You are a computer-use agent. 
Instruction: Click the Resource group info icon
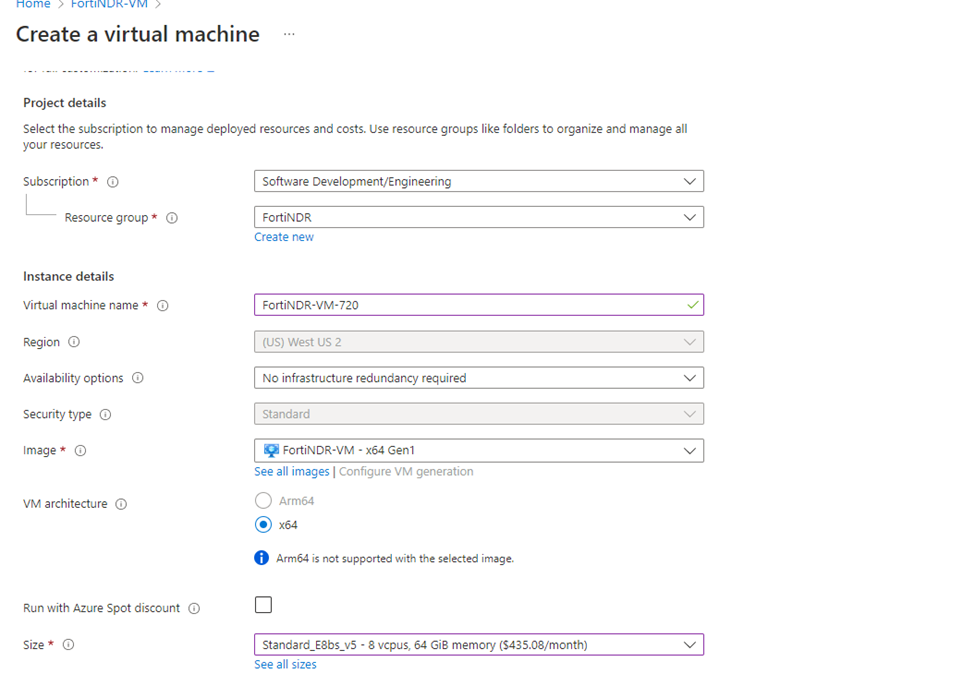tap(170, 217)
